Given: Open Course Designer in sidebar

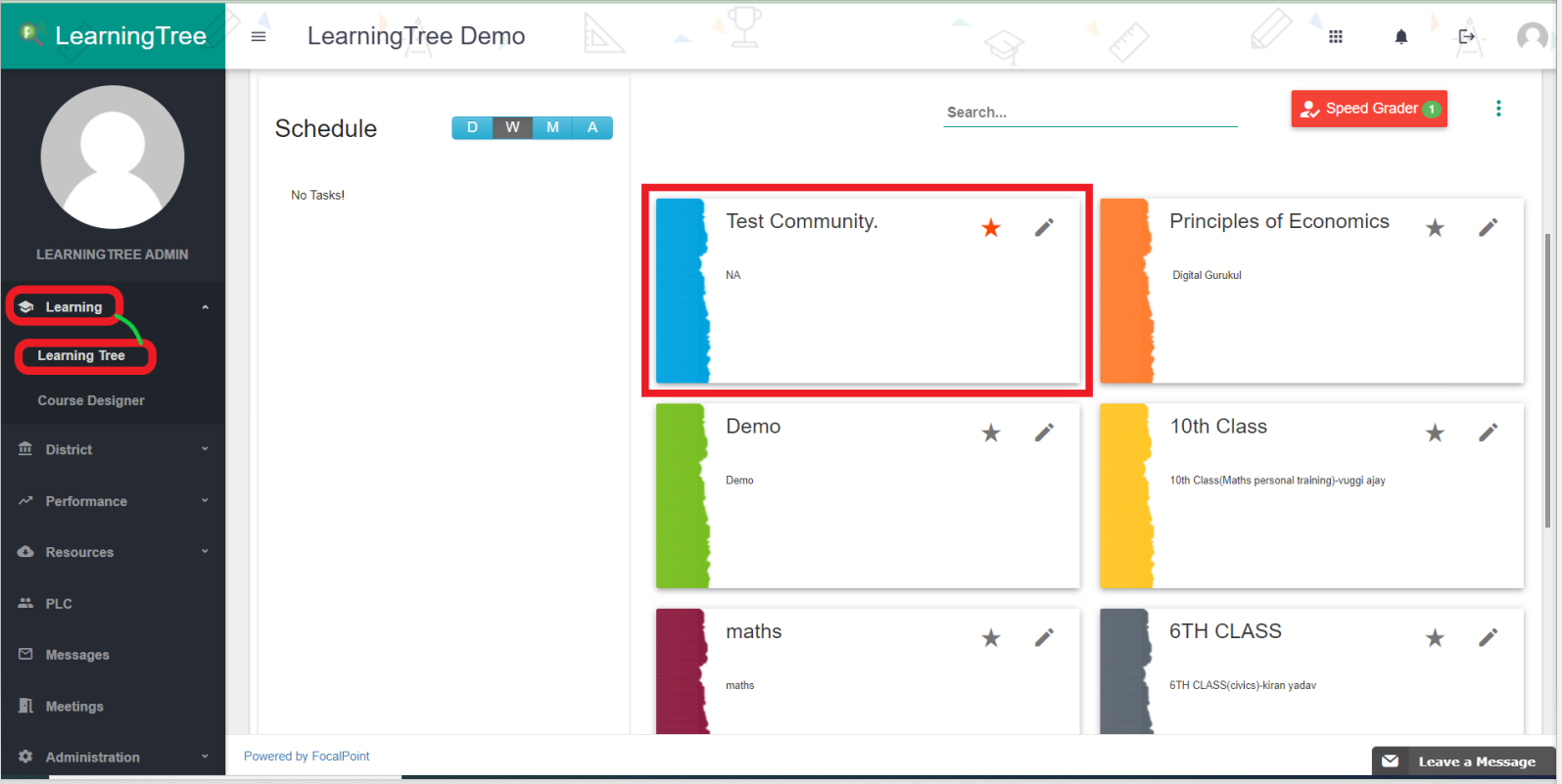Looking at the screenshot, I should click(91, 400).
